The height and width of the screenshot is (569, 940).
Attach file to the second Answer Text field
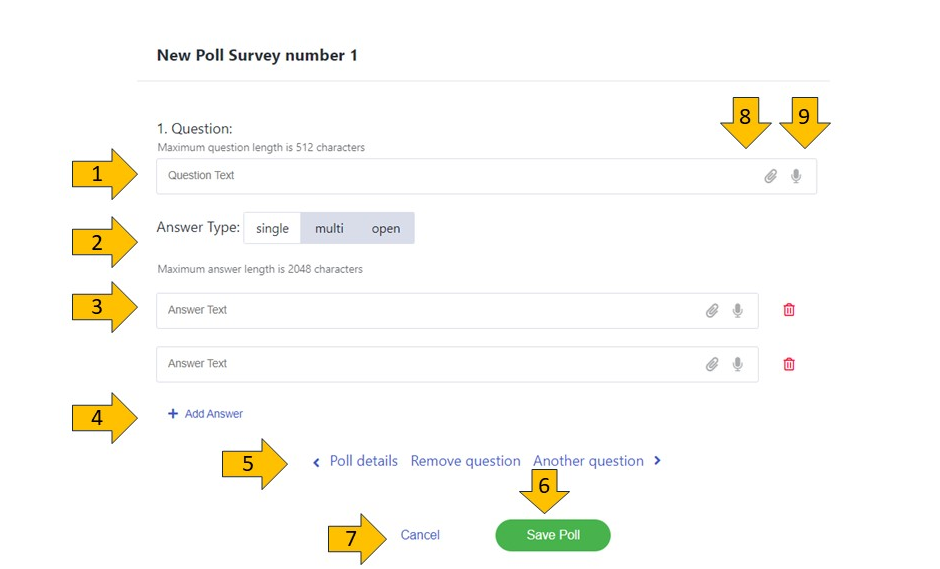point(712,364)
